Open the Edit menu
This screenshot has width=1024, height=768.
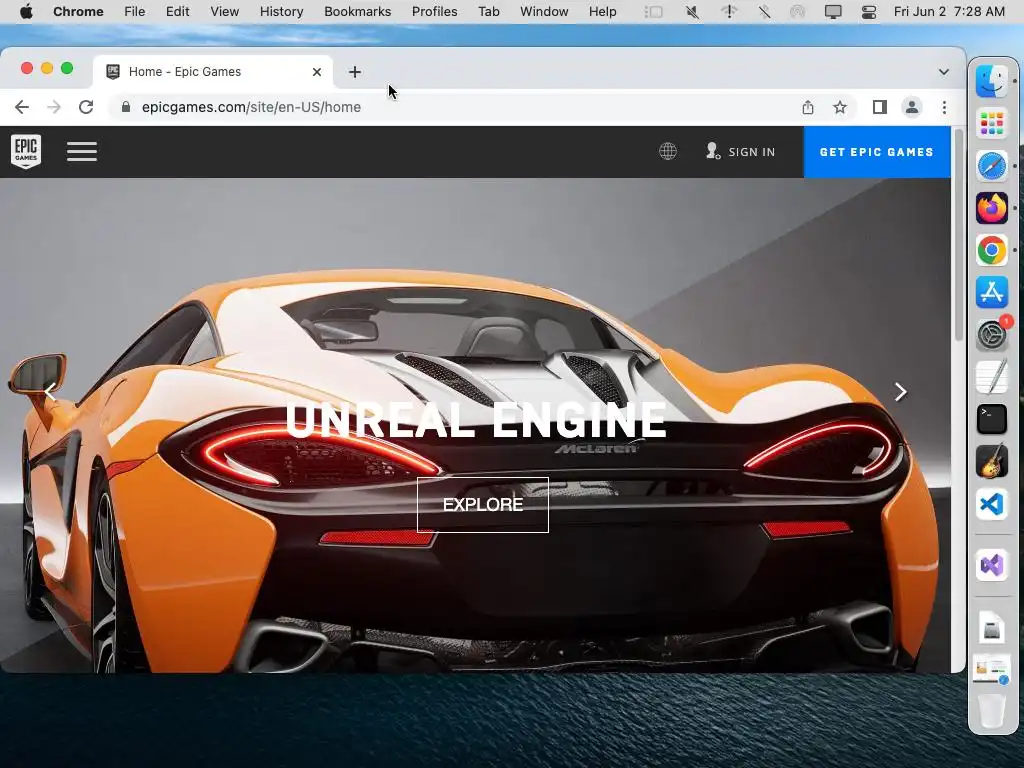point(177,12)
